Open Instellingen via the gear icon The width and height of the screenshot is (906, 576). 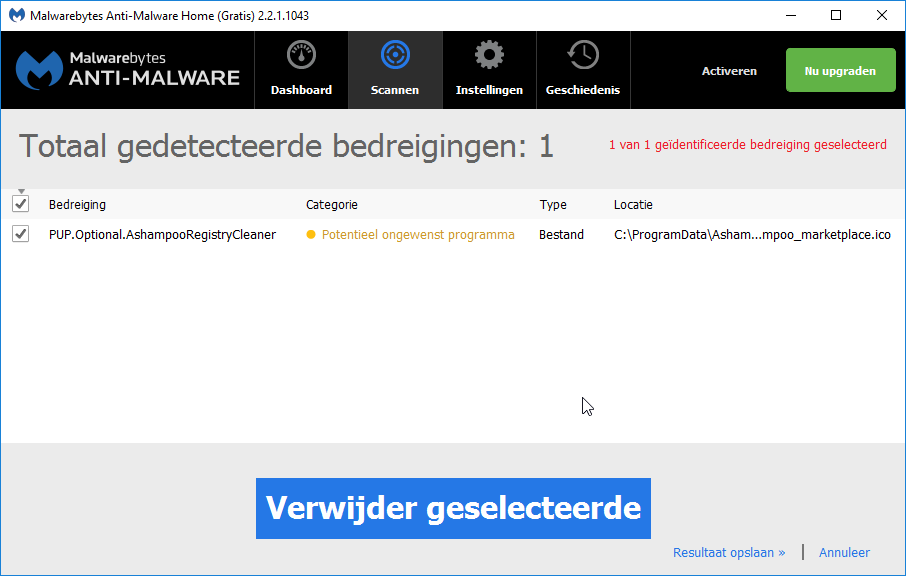tap(489, 54)
